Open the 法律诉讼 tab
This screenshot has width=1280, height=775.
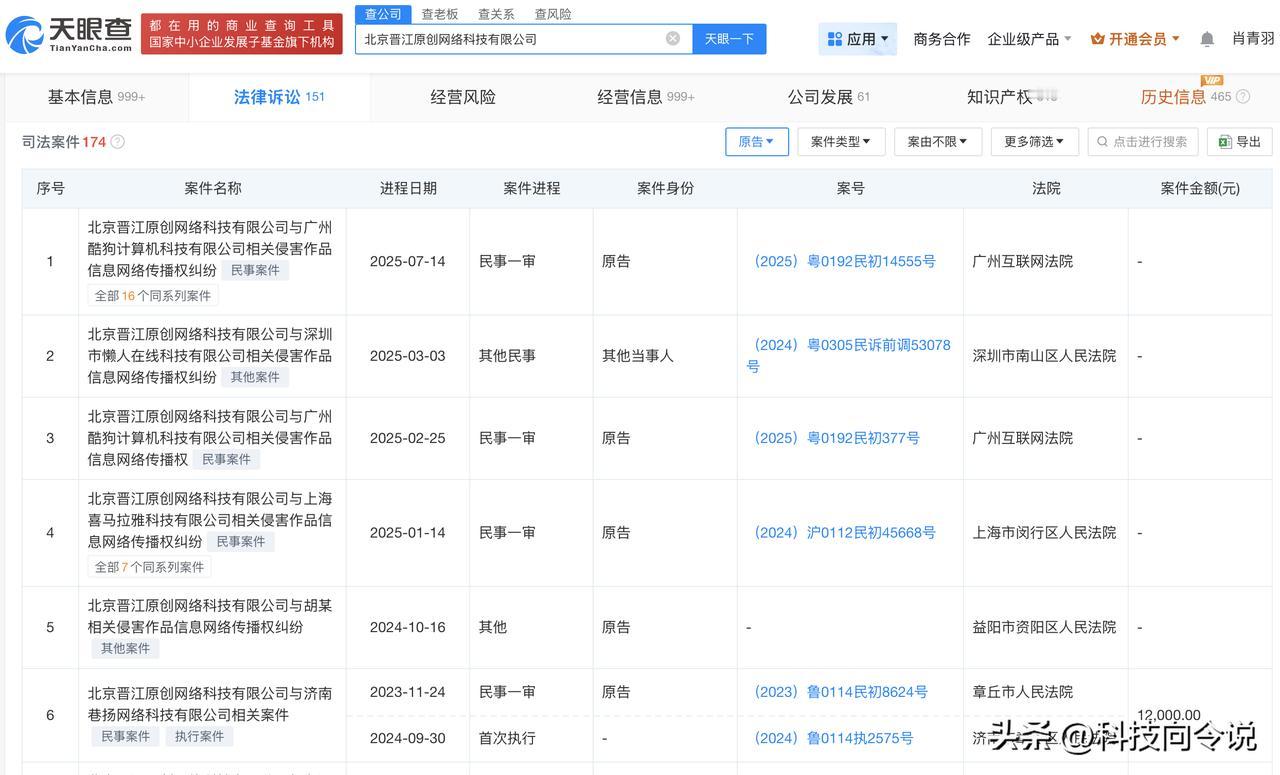coord(279,97)
